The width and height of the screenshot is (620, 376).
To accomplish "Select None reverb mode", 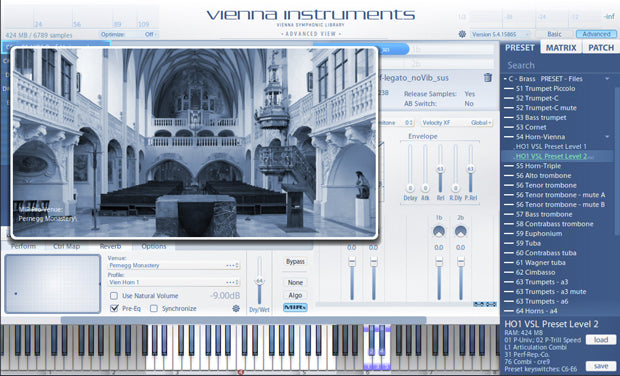I will [295, 282].
